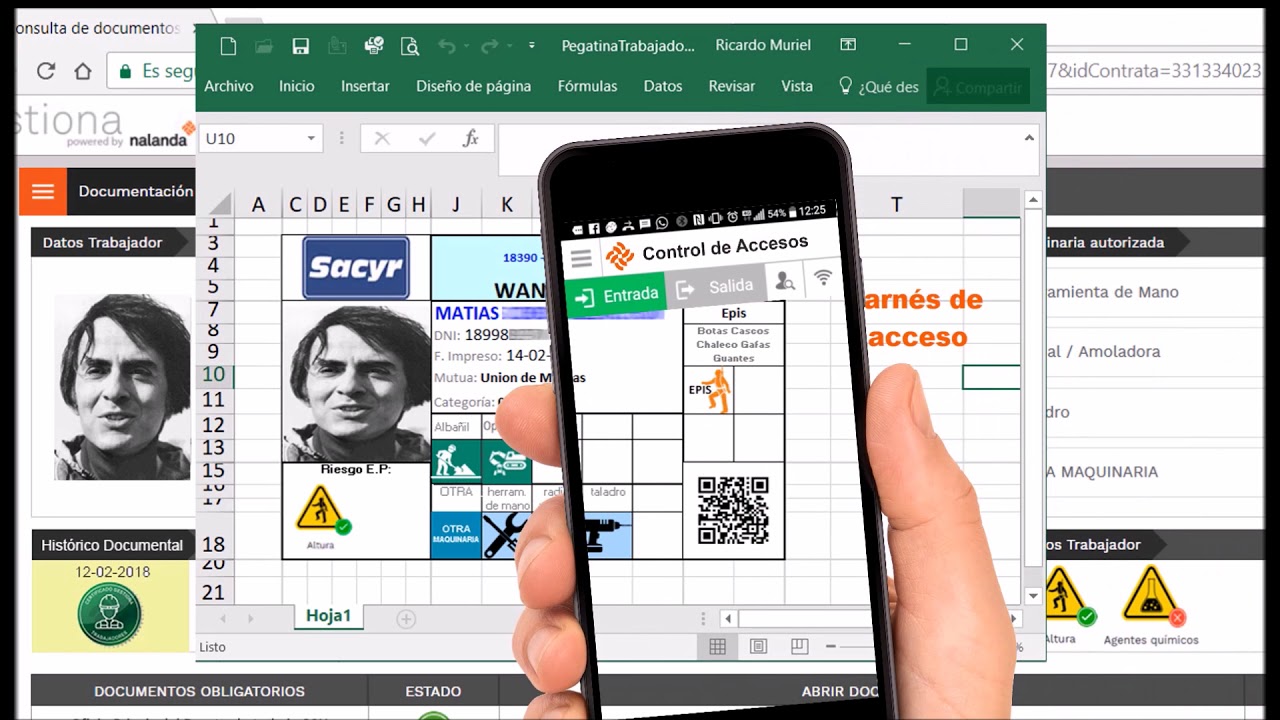Screen dimensions: 1280x720
Task: Open the Archivo tab
Action: click(x=229, y=87)
